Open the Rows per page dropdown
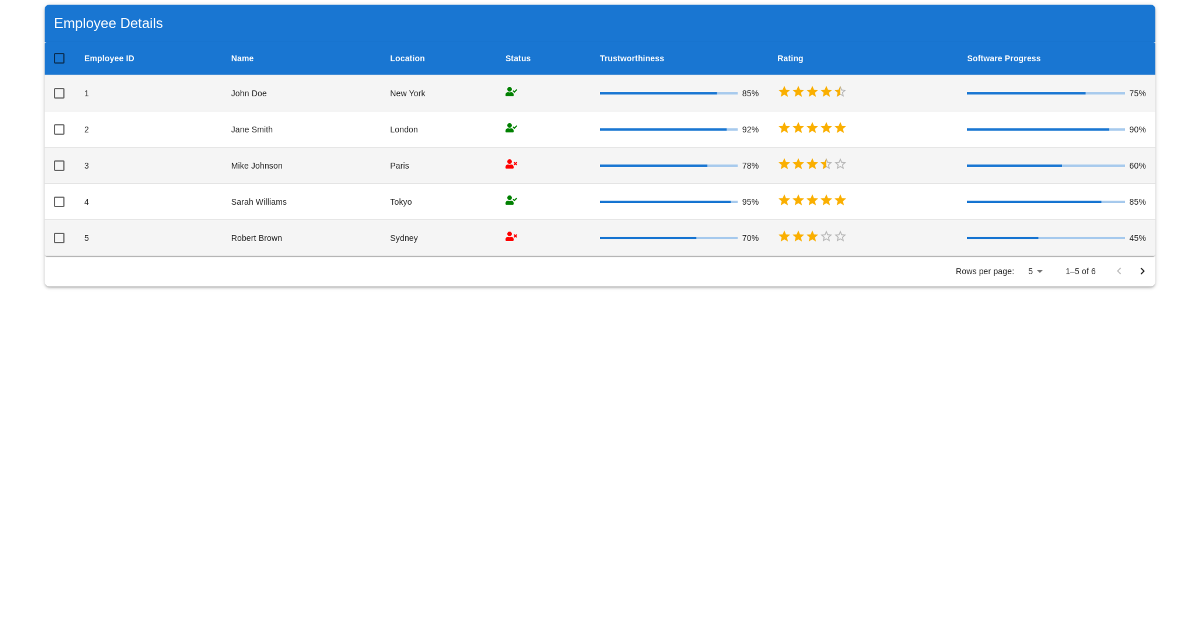 (1034, 270)
